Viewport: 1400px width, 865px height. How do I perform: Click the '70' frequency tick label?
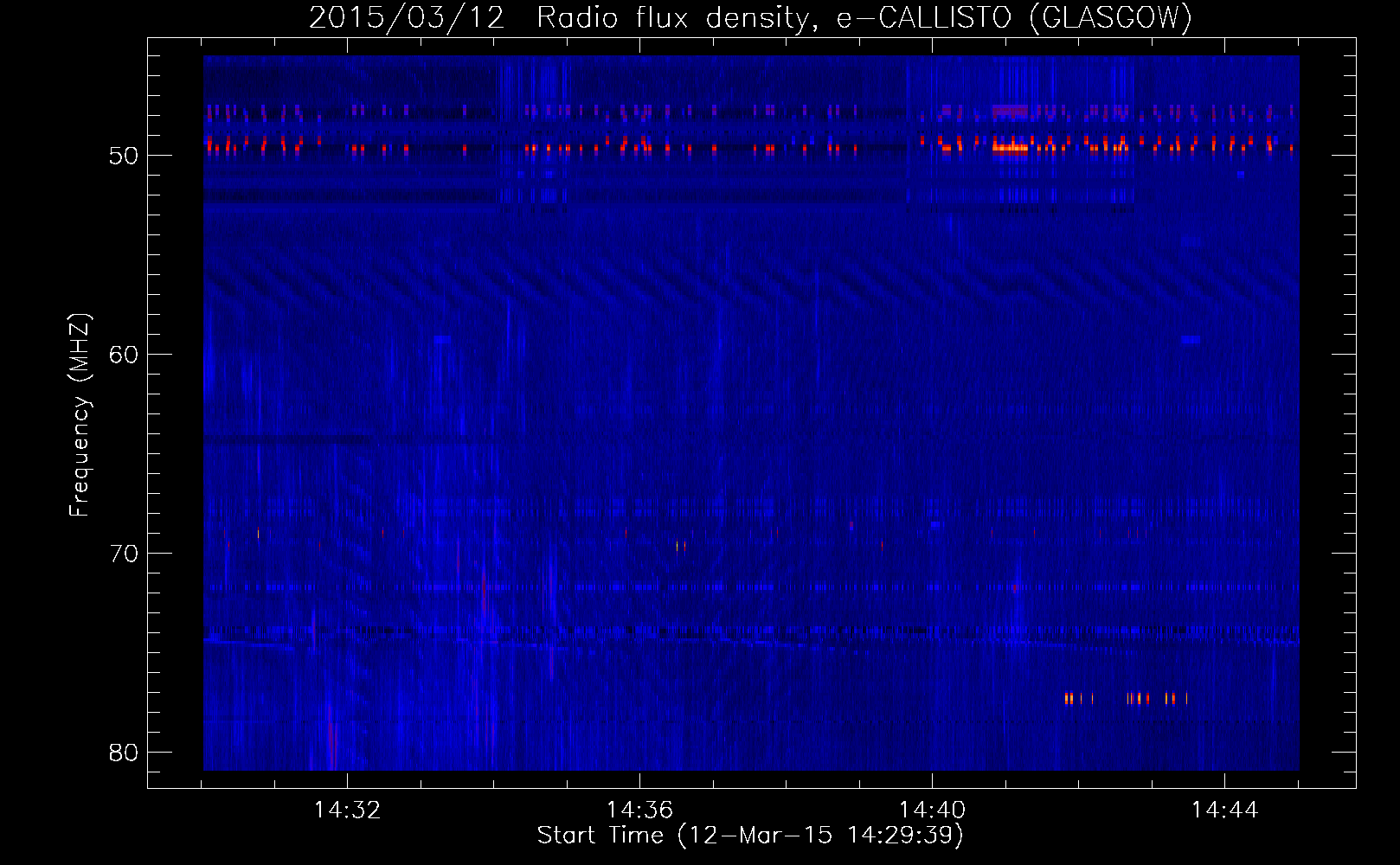click(x=125, y=554)
